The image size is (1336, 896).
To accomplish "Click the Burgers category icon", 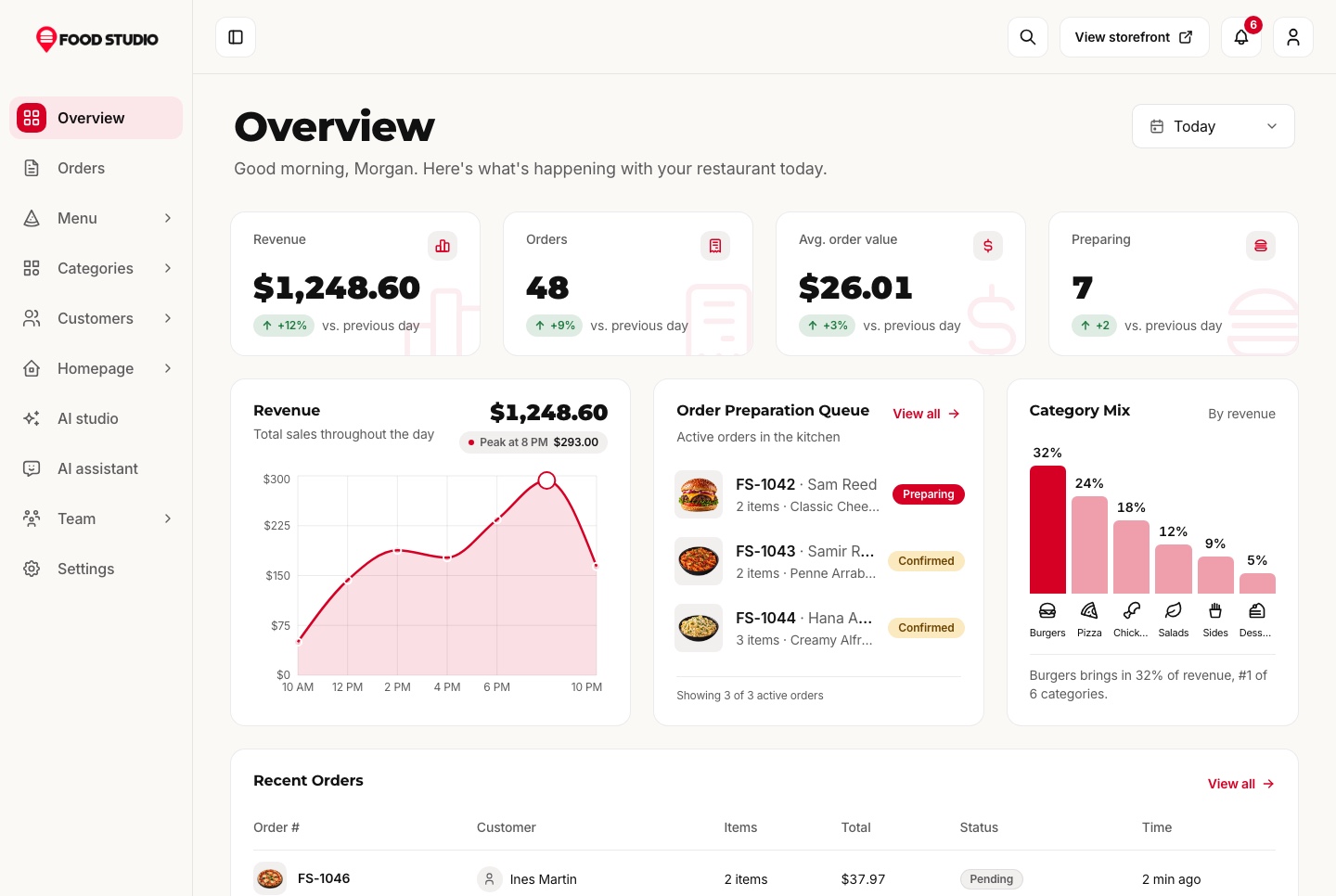I will (1047, 610).
